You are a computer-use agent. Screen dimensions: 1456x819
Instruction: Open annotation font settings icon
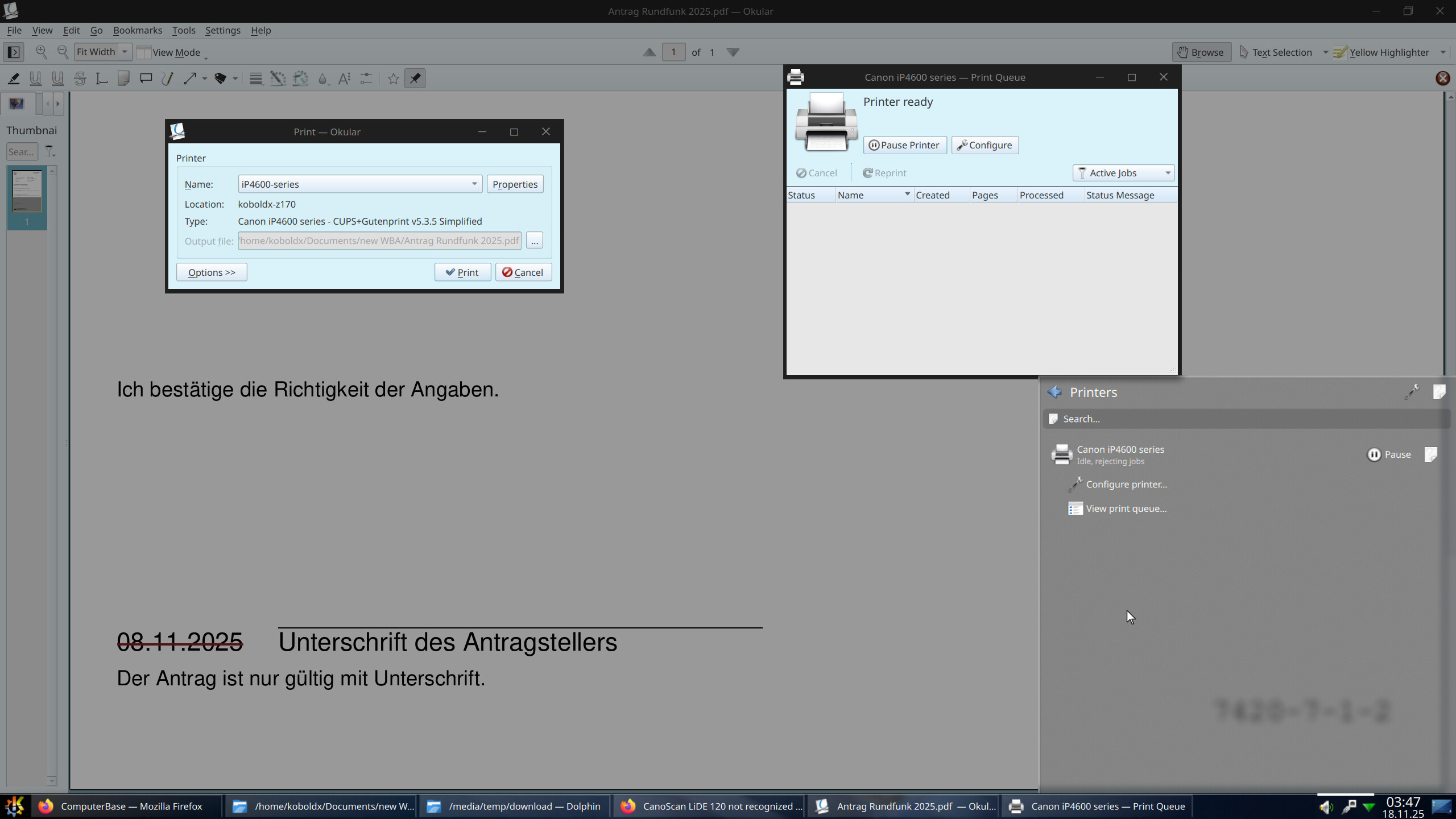point(344,78)
